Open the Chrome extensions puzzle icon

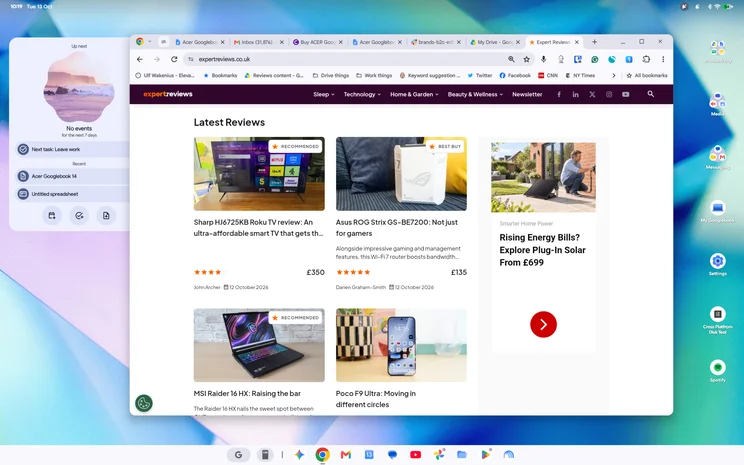pyautogui.click(x=646, y=59)
